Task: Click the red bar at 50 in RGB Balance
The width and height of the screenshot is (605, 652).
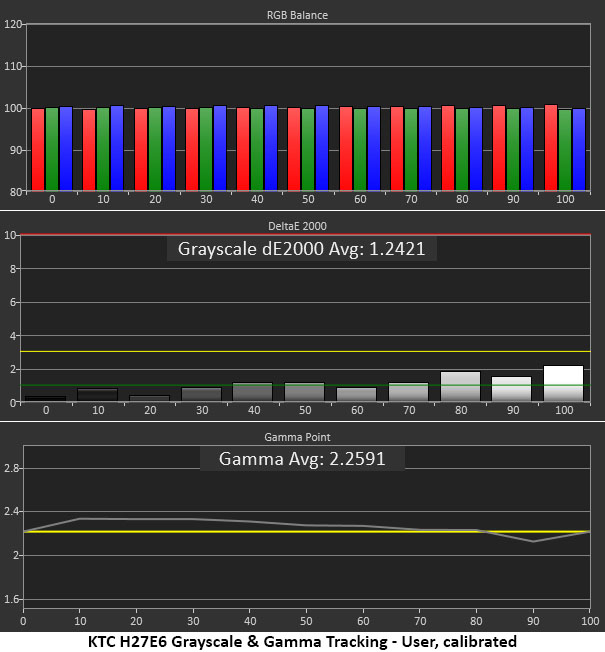Action: pos(294,149)
